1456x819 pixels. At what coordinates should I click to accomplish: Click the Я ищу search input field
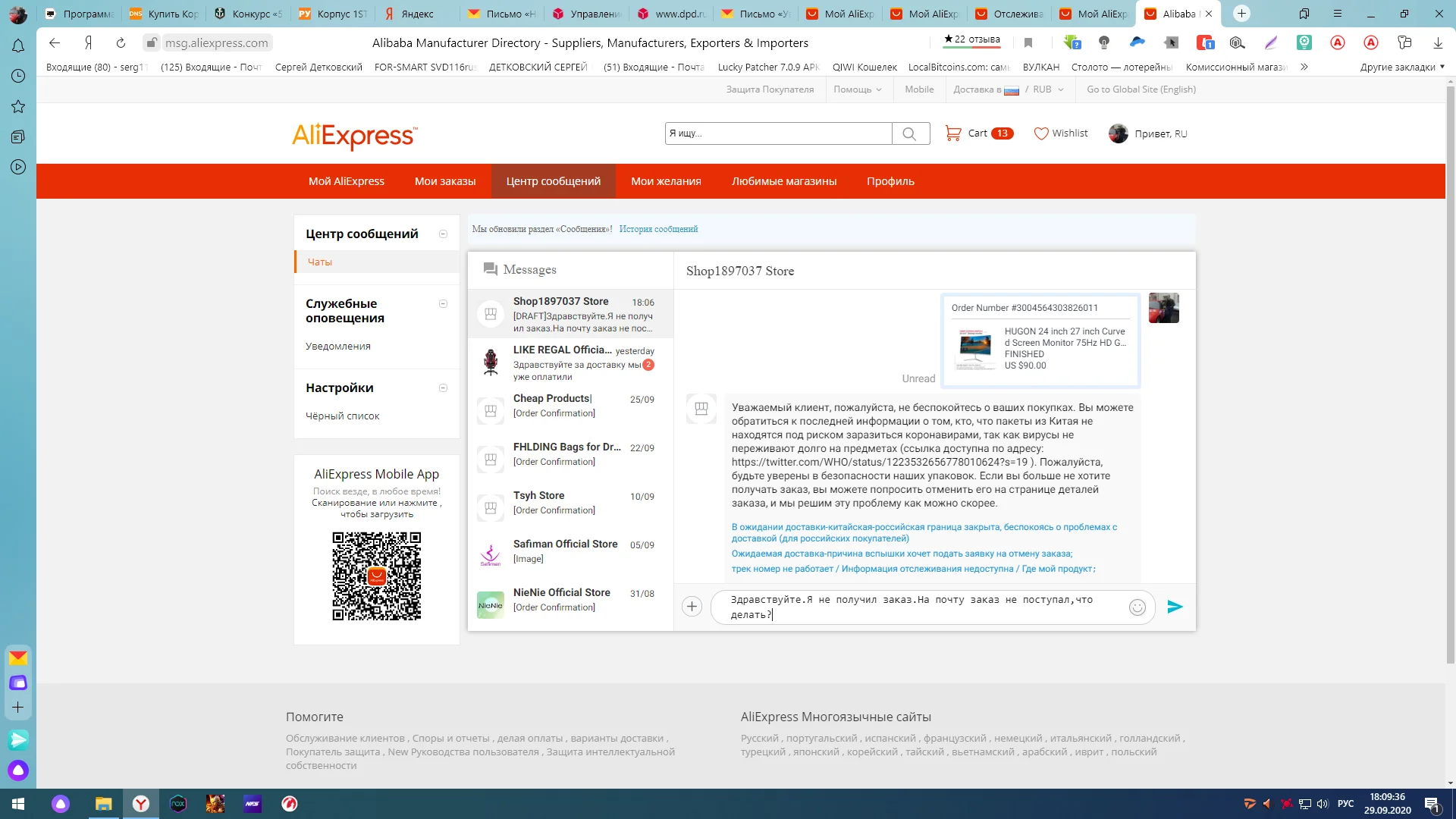777,133
